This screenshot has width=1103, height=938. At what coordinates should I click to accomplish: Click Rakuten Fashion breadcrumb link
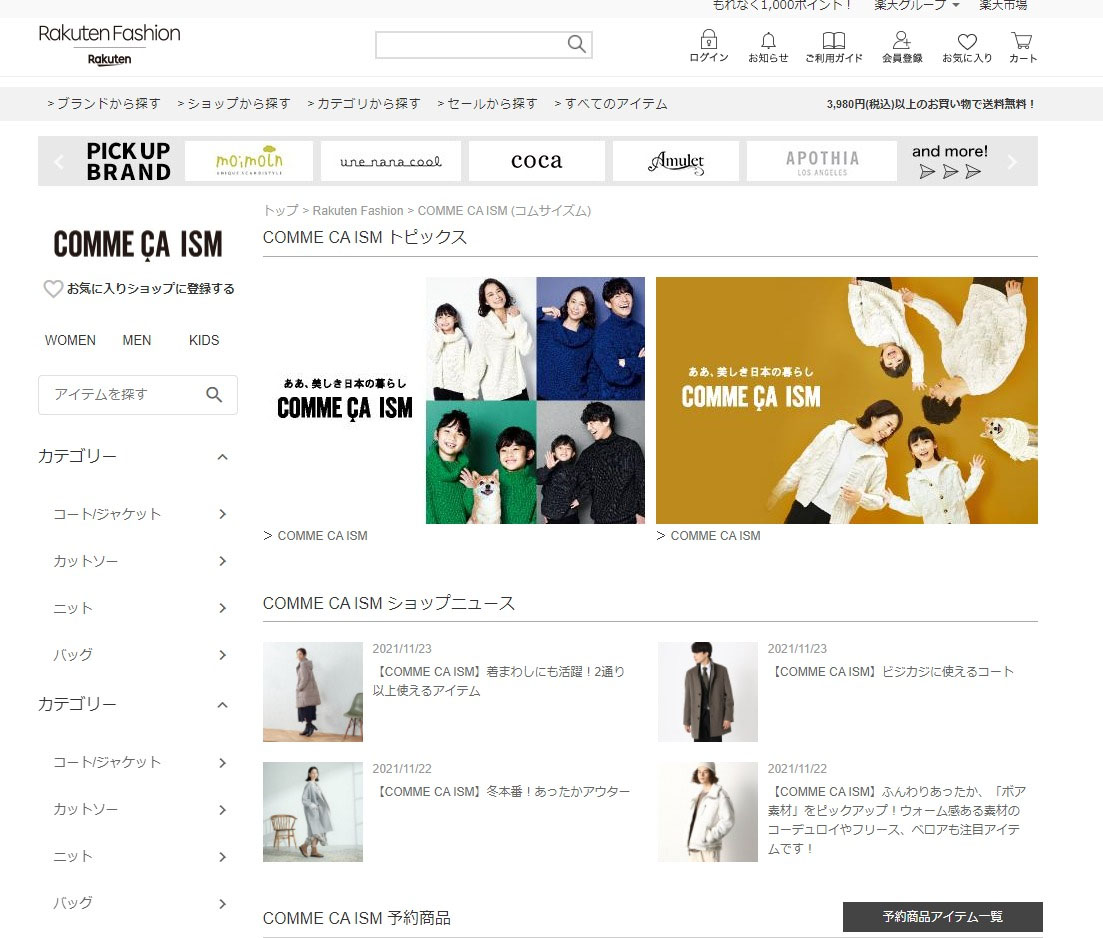(358, 210)
